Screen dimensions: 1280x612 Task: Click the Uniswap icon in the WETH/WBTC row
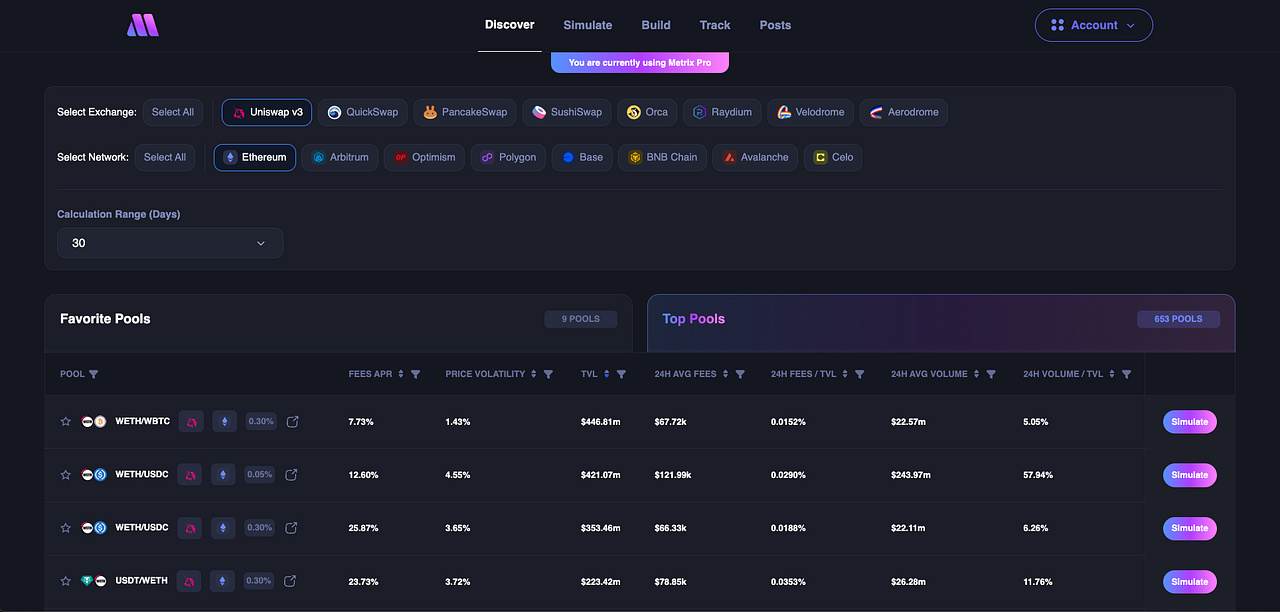[x=190, y=422]
